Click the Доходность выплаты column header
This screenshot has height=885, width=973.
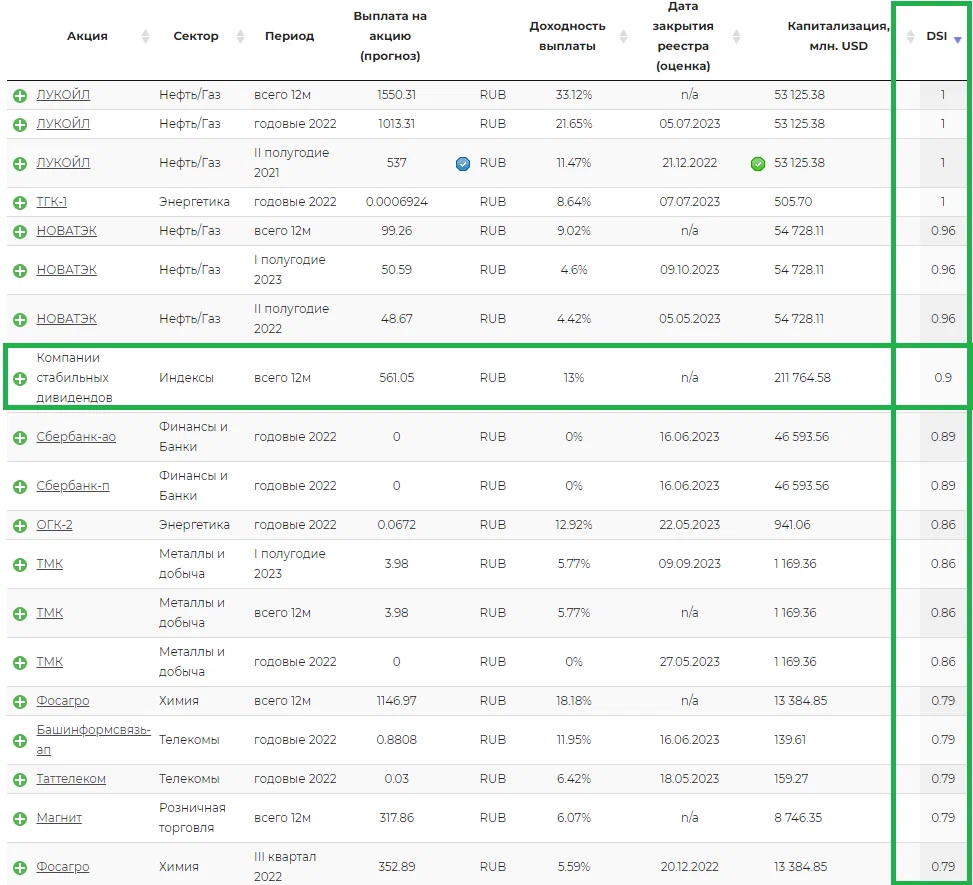pos(567,36)
